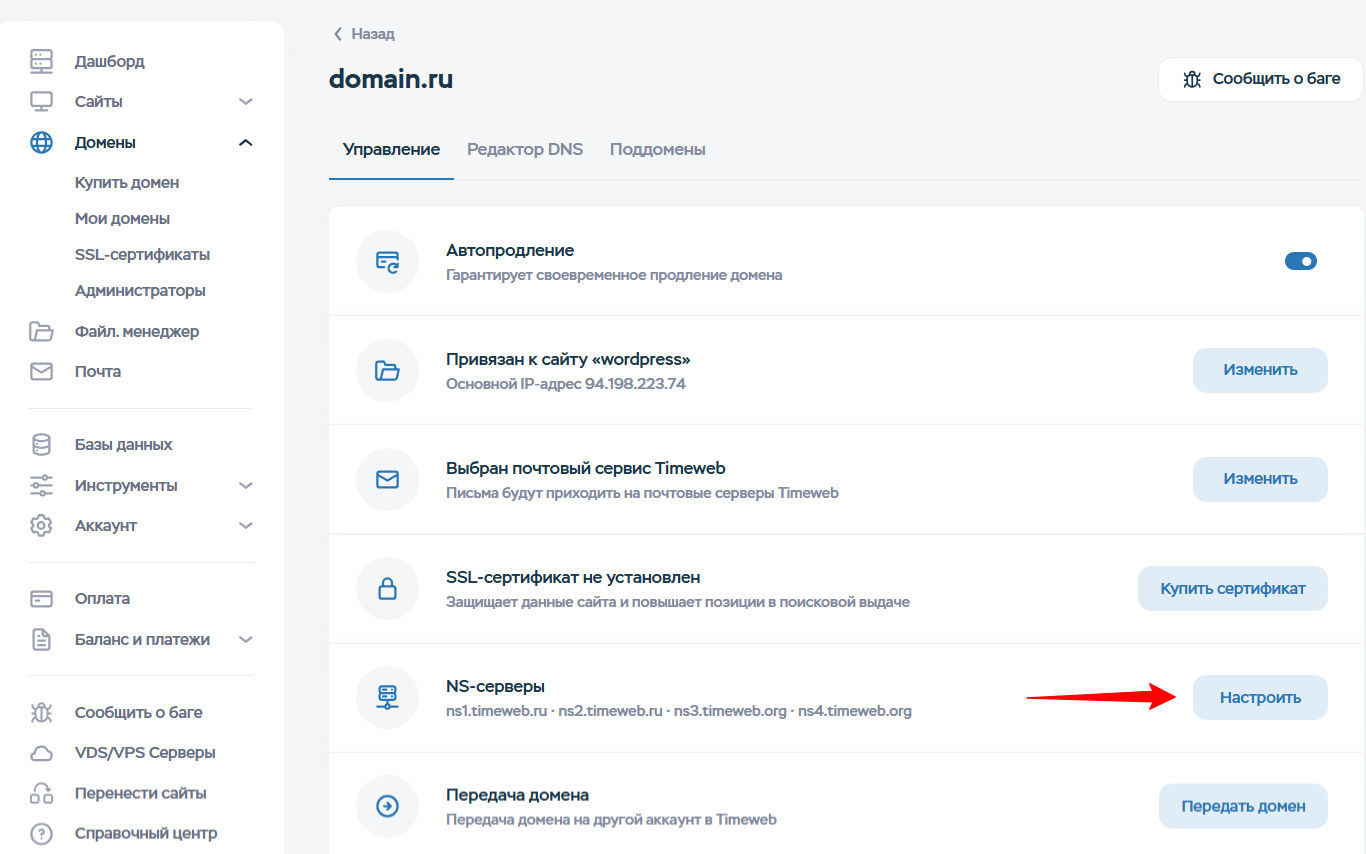The height and width of the screenshot is (854, 1366).
Task: Click the Автопродление renewal icon
Action: [x=387, y=262]
